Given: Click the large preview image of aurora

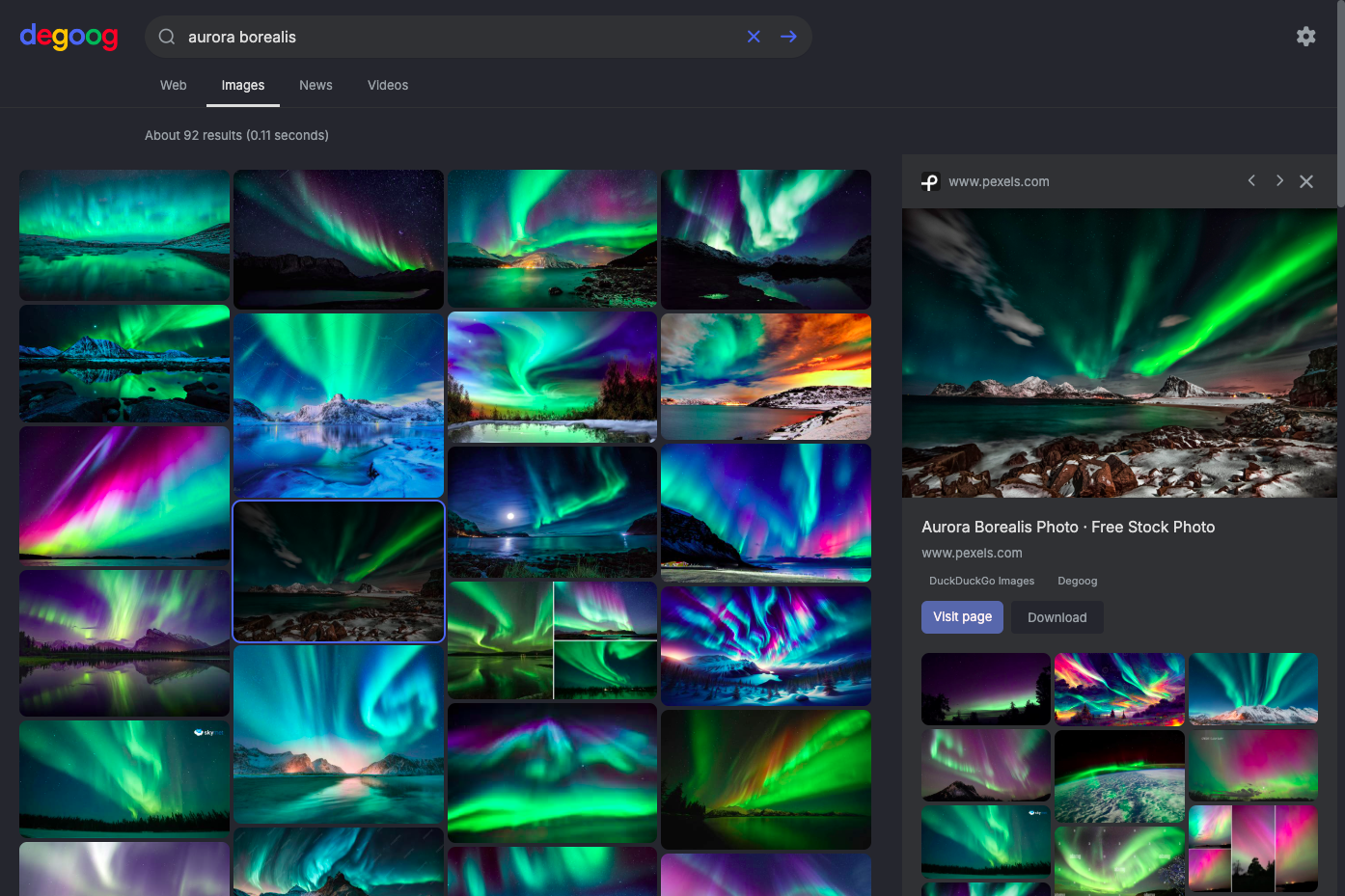Looking at the screenshot, I should pos(1119,353).
